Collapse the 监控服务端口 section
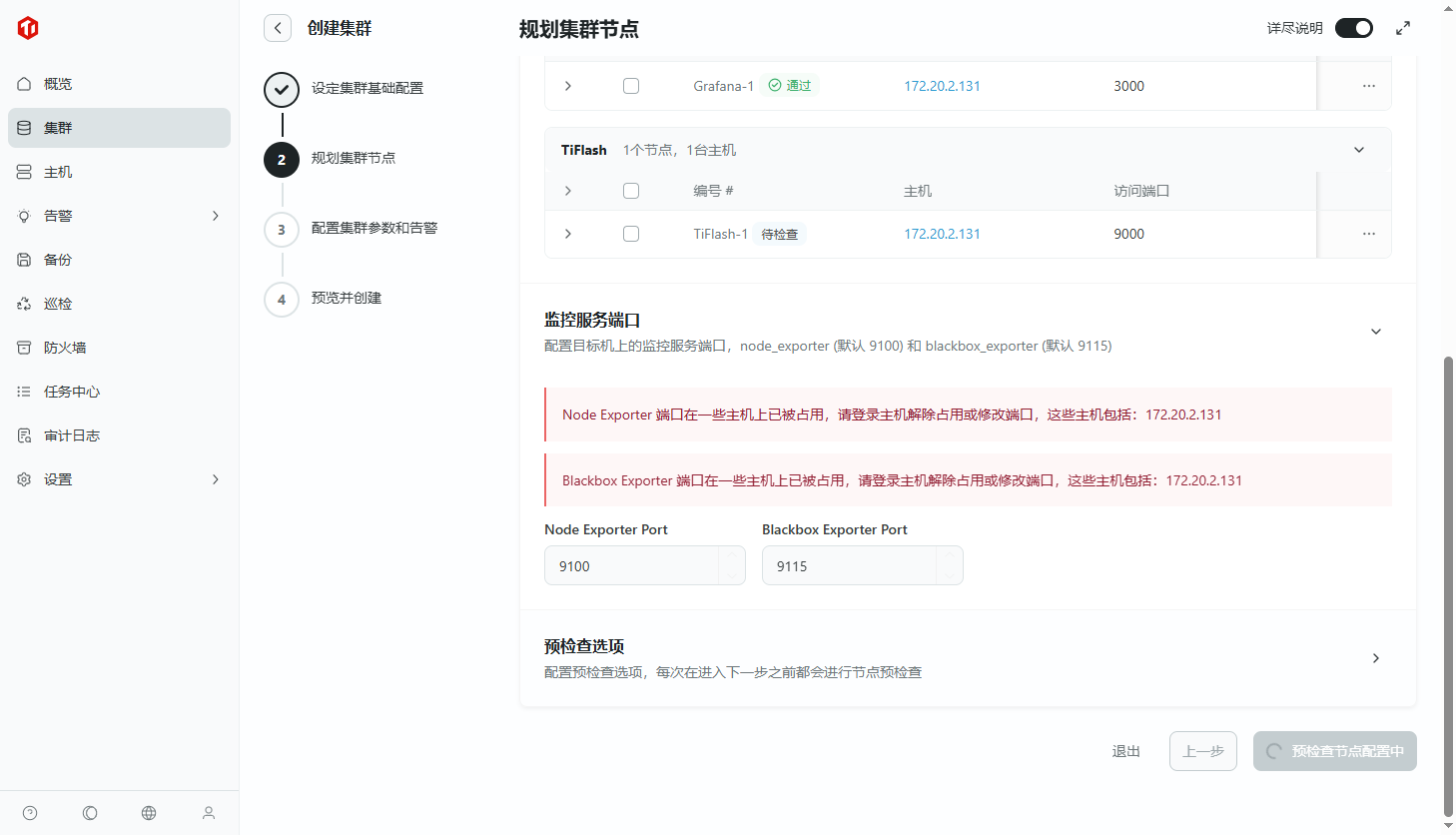Screen dimensions: 1456x835 1375,332
